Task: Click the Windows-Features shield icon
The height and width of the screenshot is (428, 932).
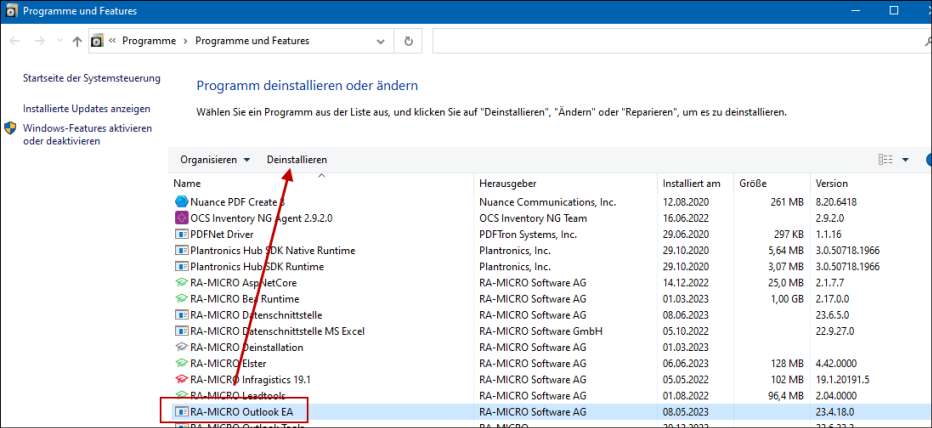Action: [11, 129]
